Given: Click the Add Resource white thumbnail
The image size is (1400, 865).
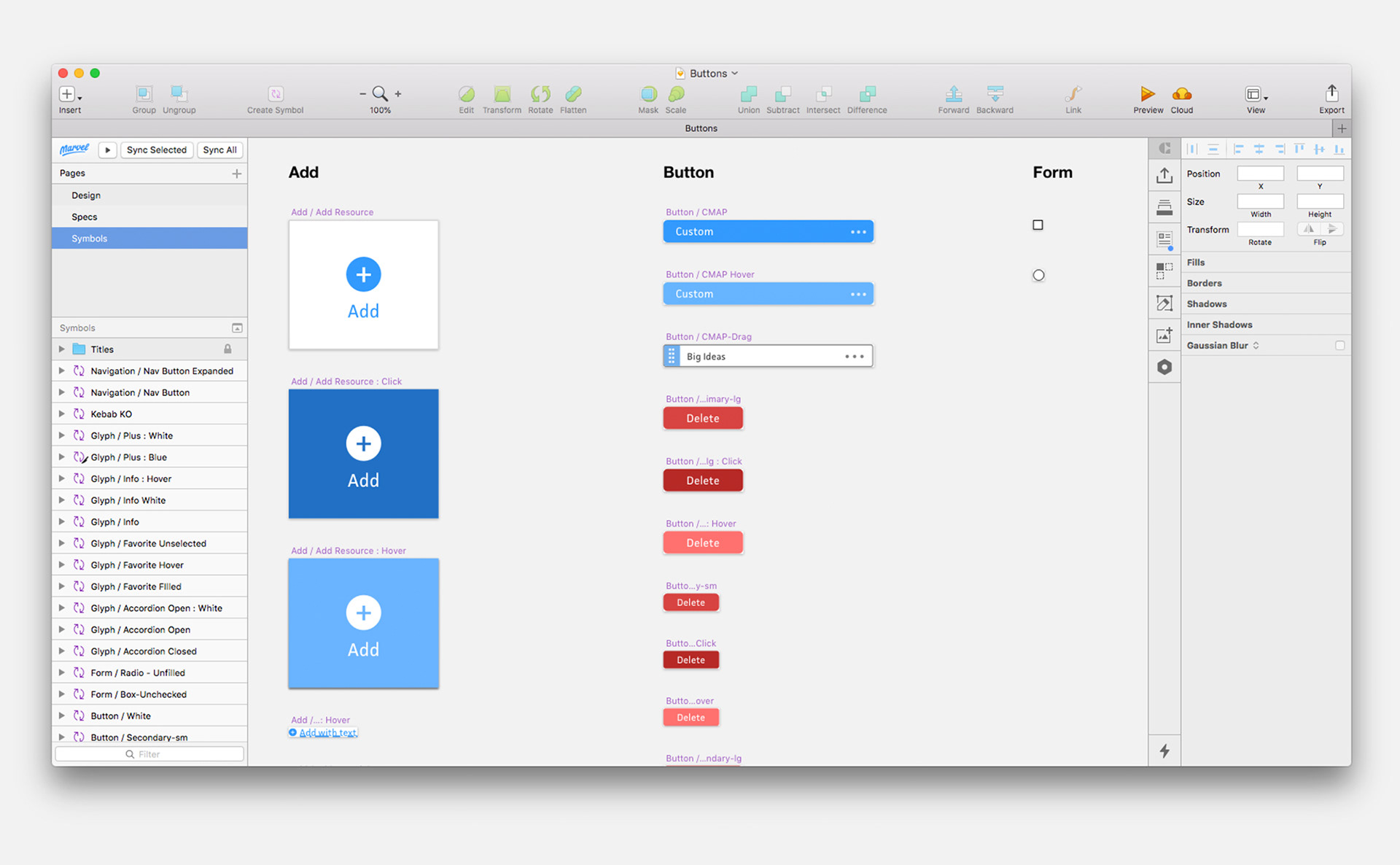Looking at the screenshot, I should tap(363, 284).
